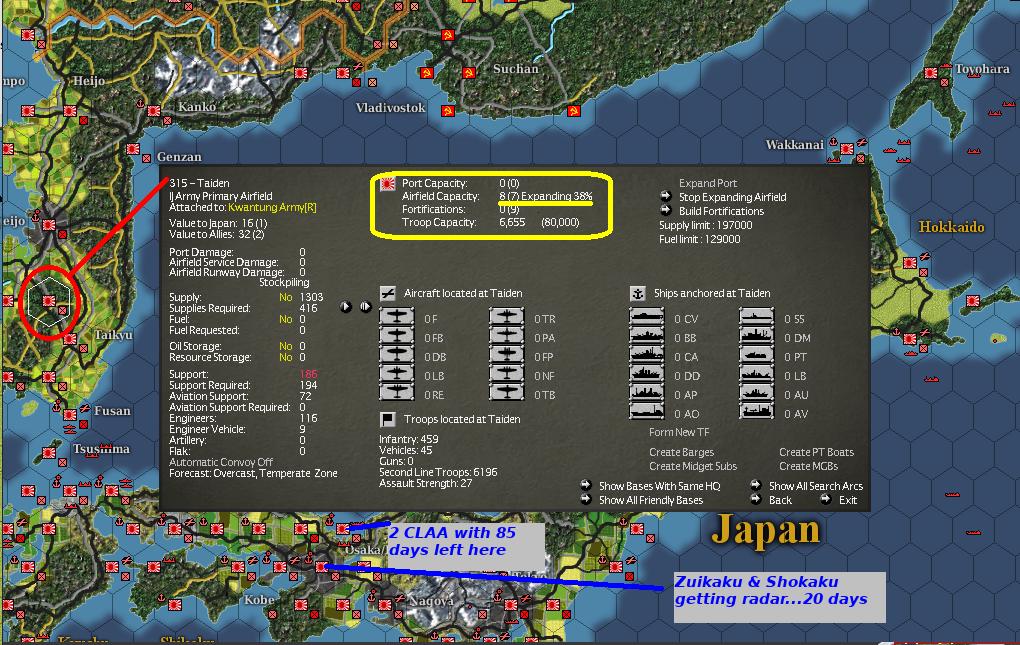
Task: Click Fuel limit : 129000 value
Action: tap(699, 239)
